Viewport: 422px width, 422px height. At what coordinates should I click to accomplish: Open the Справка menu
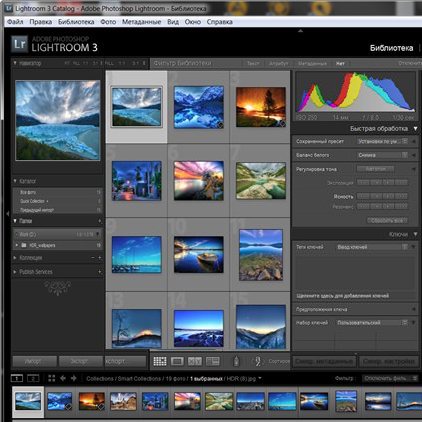[x=220, y=22]
